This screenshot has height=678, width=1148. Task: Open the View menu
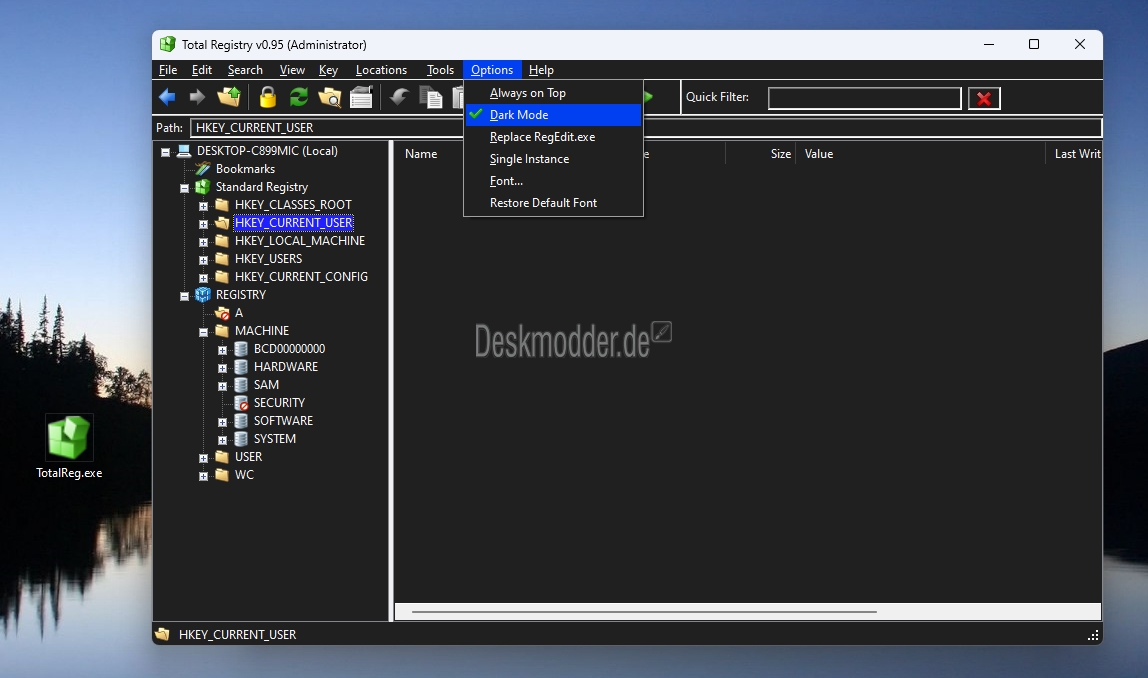[292, 70]
